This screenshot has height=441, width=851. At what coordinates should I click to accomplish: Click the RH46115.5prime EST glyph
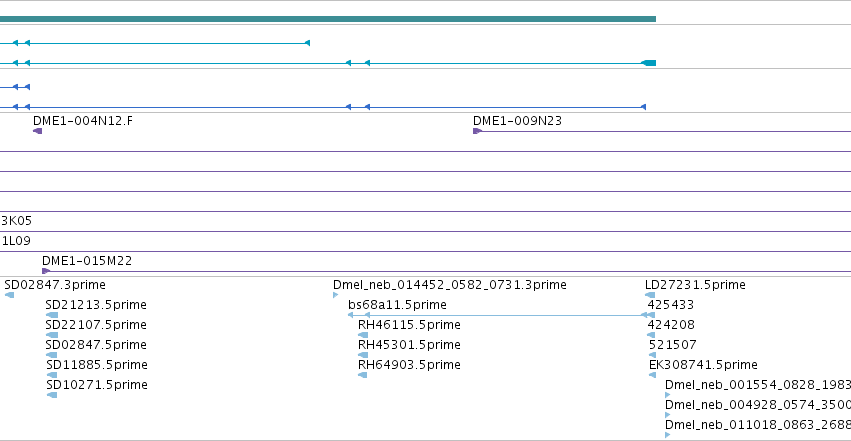(363, 335)
